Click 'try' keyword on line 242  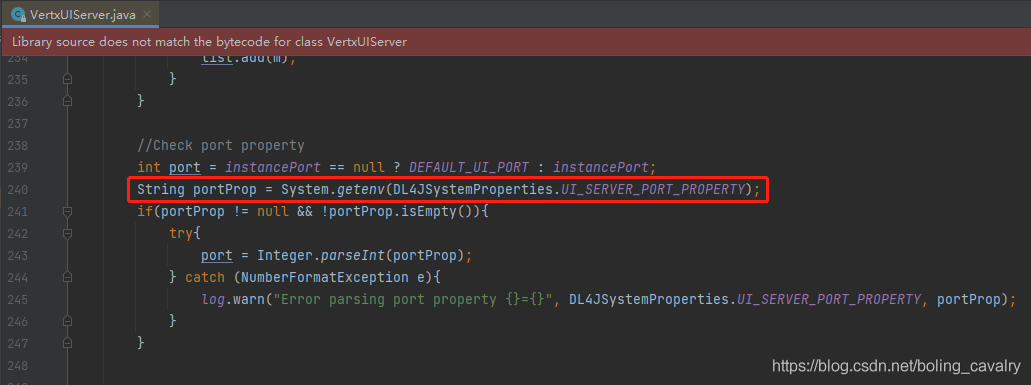tap(181, 234)
